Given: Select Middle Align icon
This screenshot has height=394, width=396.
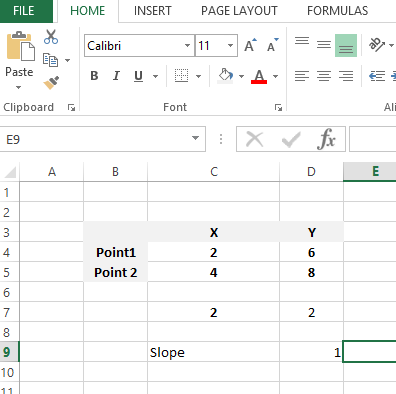Looking at the screenshot, I should (324, 45).
